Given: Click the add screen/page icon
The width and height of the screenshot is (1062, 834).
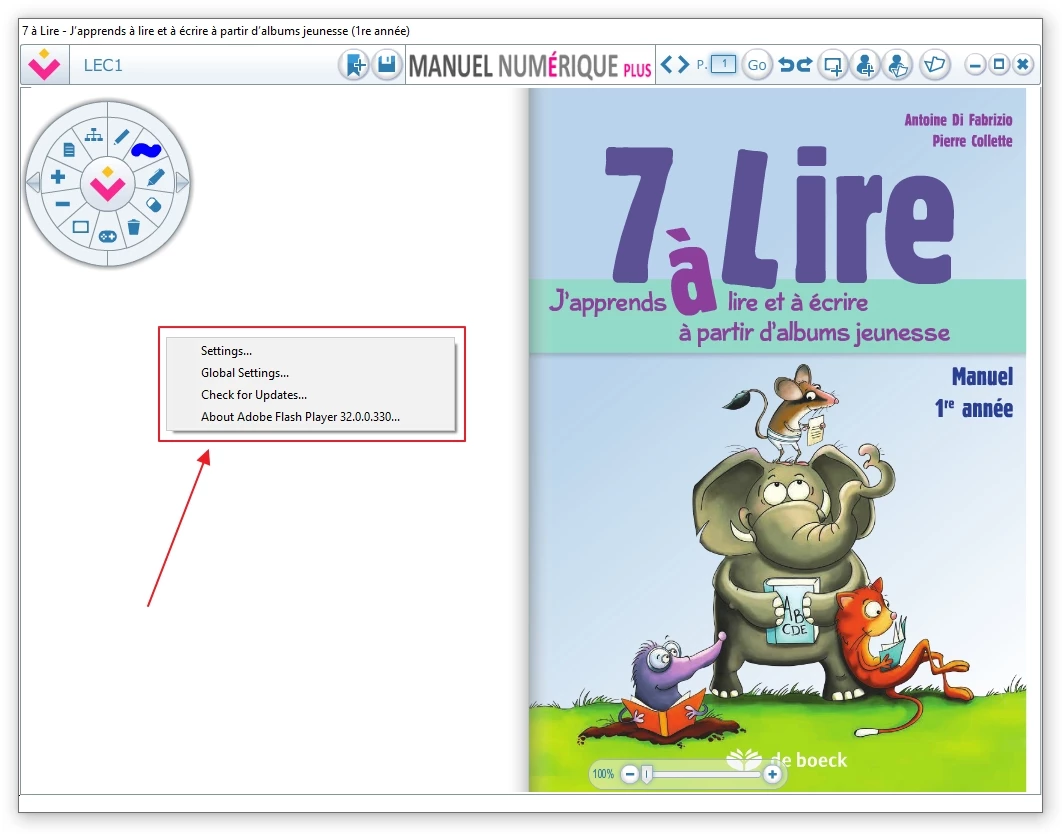Looking at the screenshot, I should point(833,65).
